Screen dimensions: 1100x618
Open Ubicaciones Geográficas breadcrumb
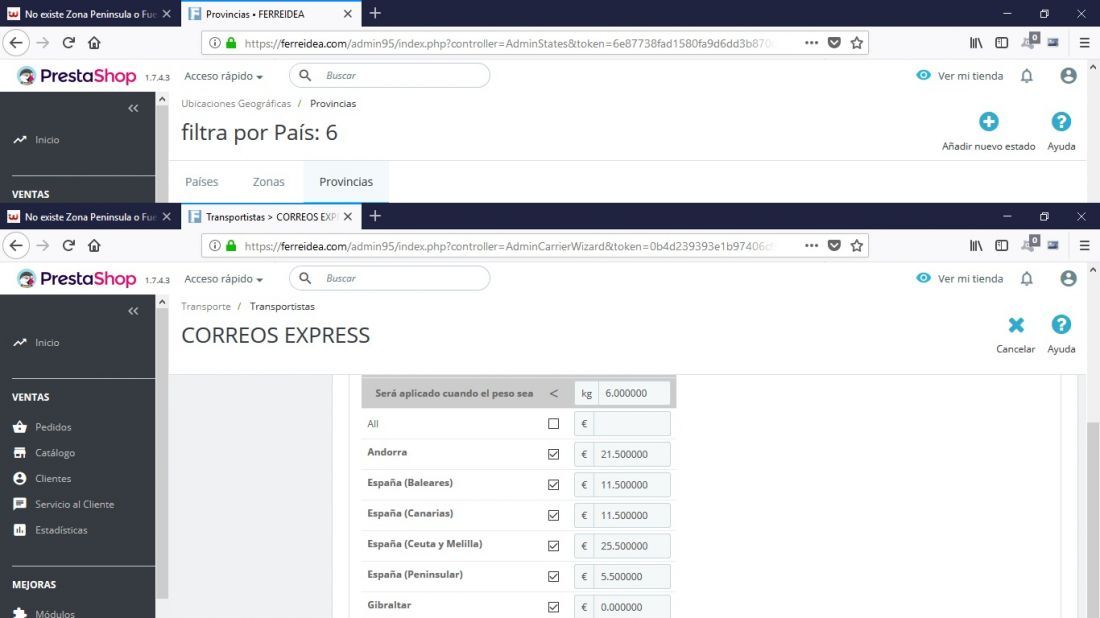[236, 103]
